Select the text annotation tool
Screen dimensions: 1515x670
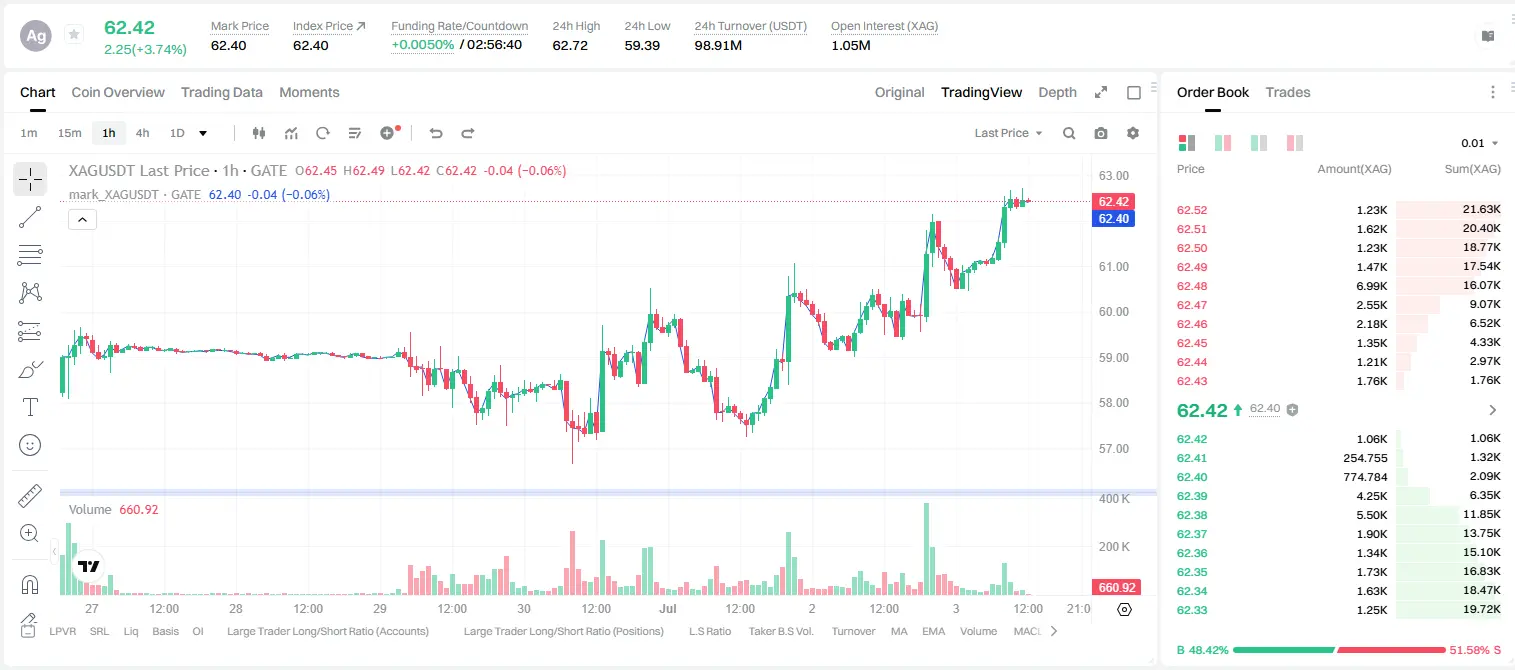coord(30,407)
